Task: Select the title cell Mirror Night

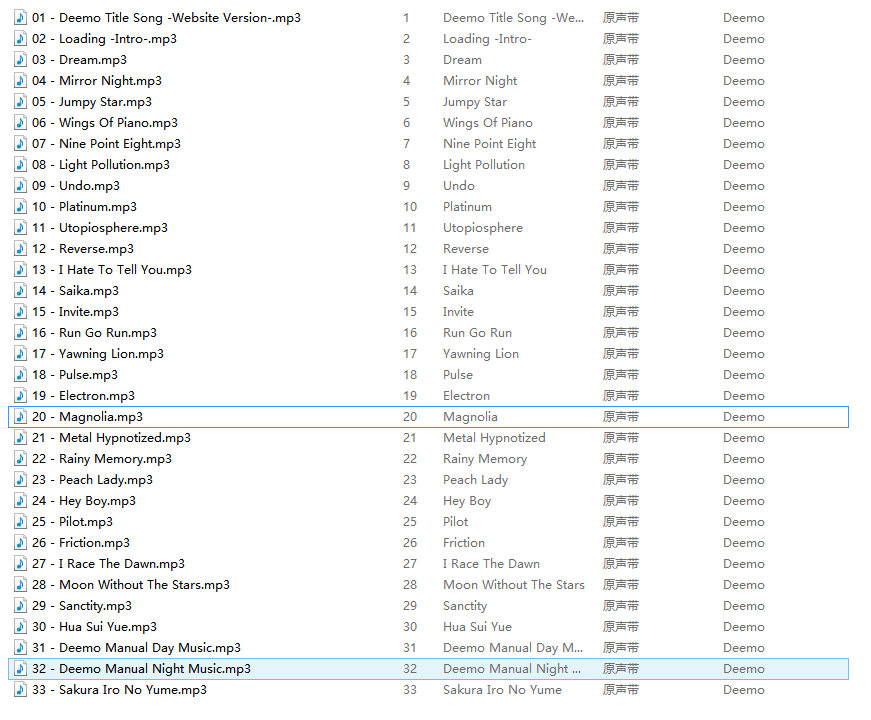Action: point(480,81)
